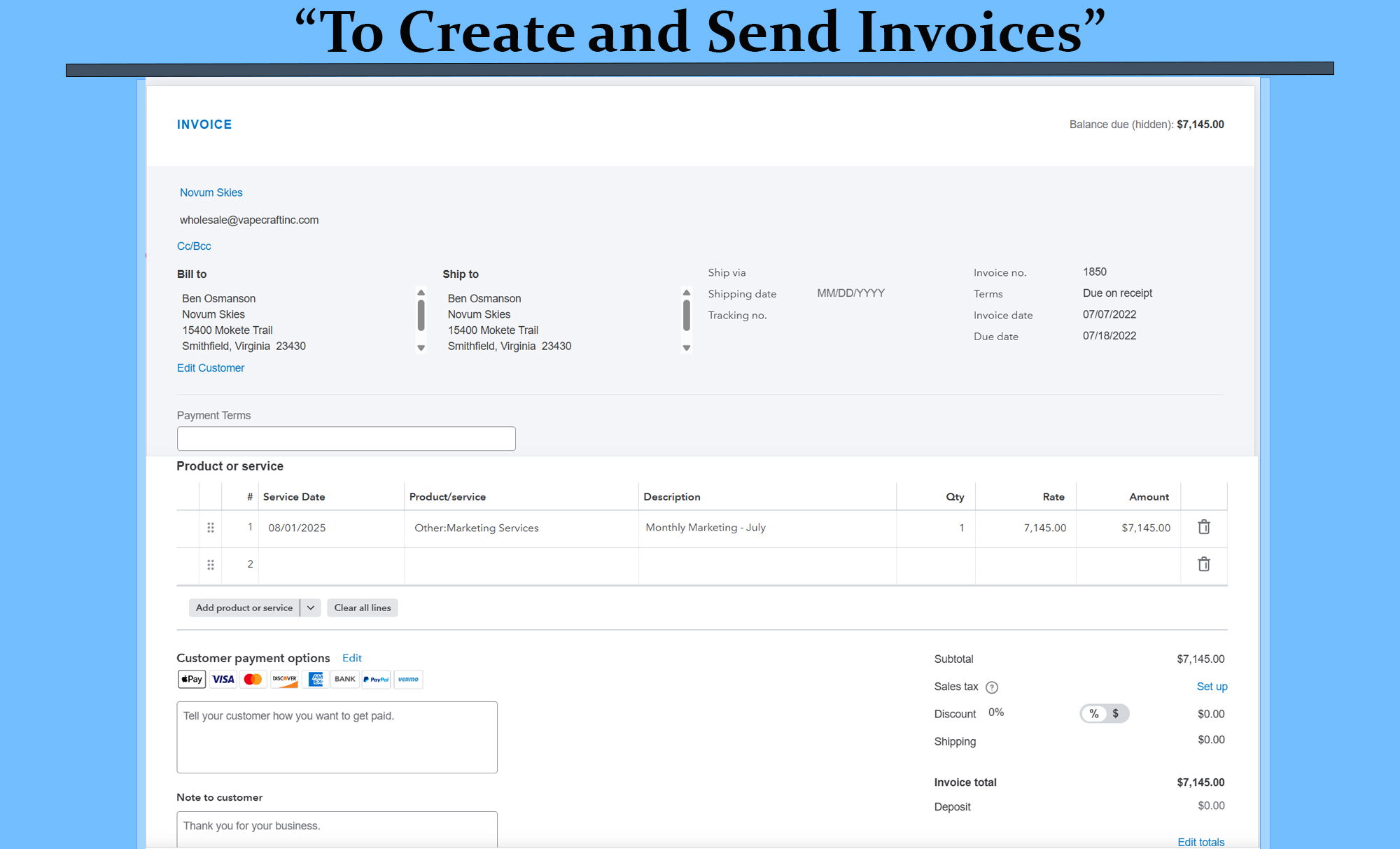Click the Add product or service button
The height and width of the screenshot is (849, 1400).
244,608
